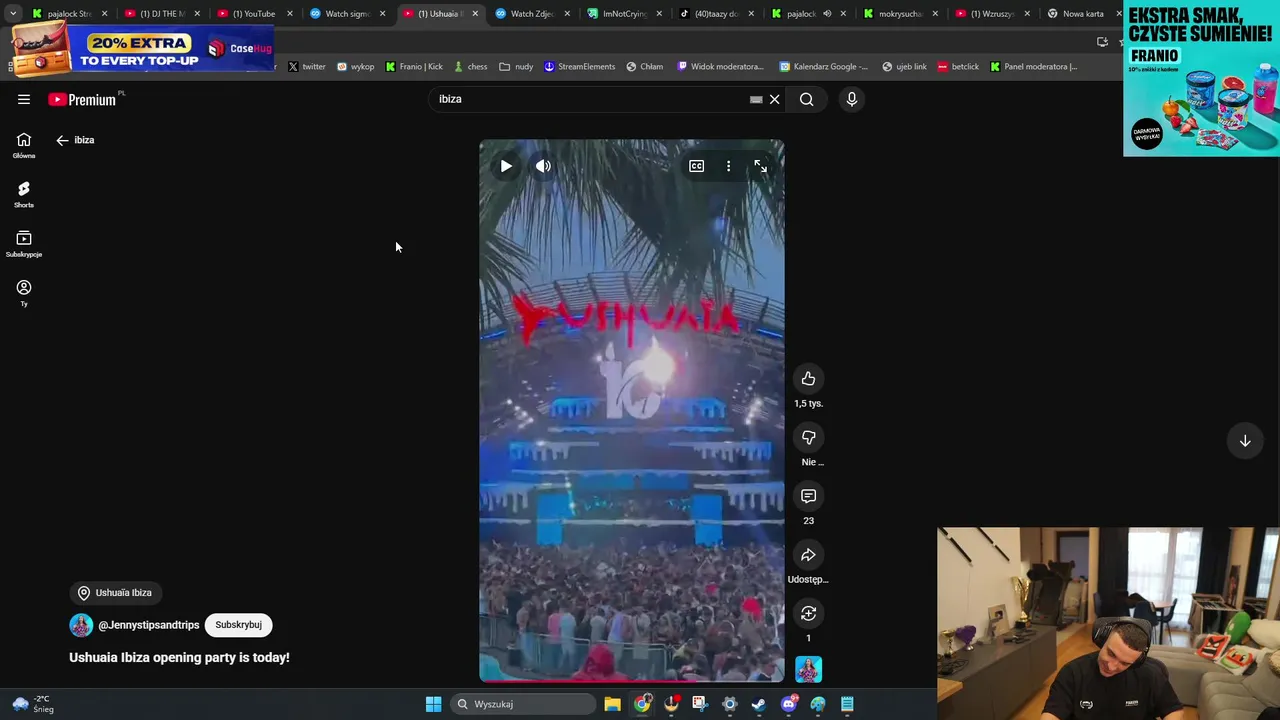This screenshot has width=1280, height=720.
Task: Open the Panel moderatora bookmark
Action: 1033,67
